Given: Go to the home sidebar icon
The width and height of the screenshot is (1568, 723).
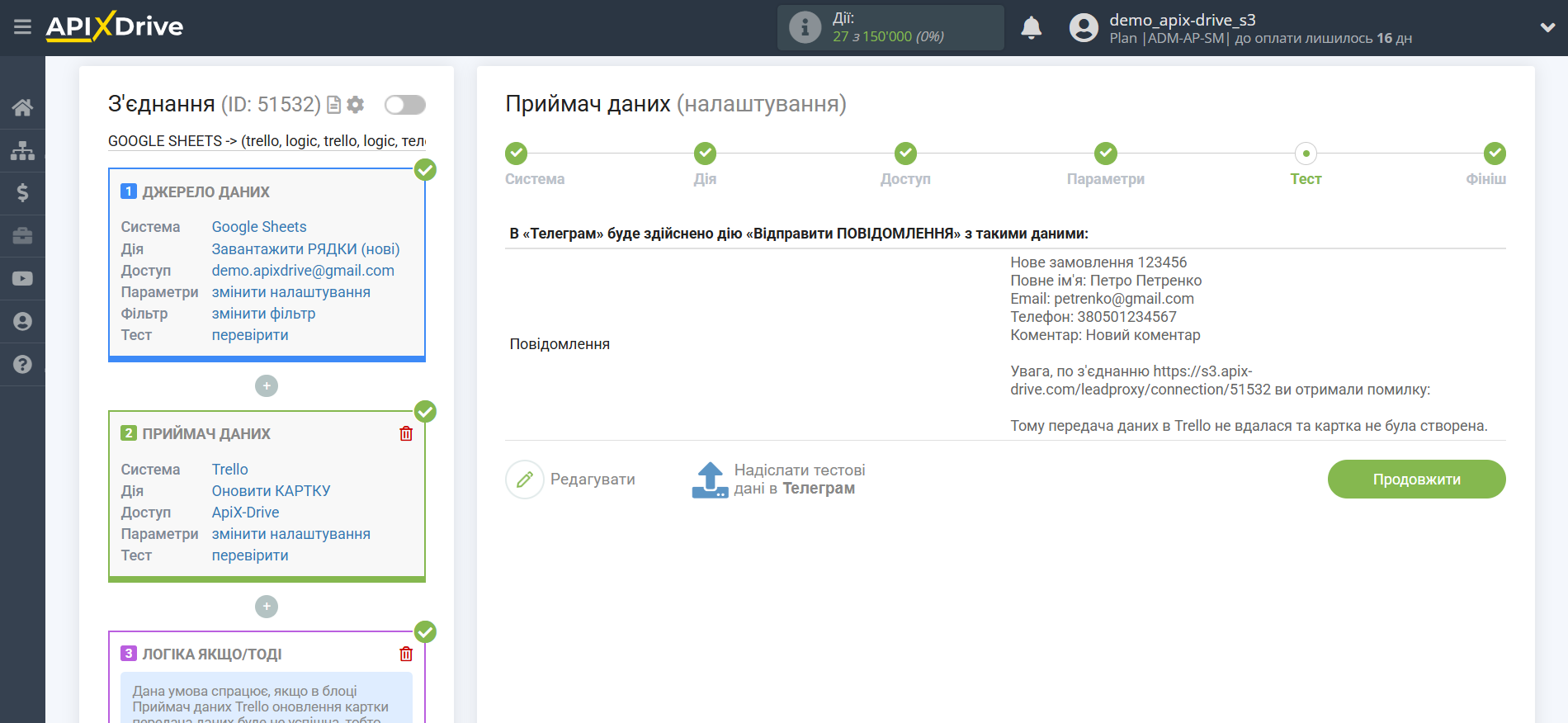Looking at the screenshot, I should 22,107.
